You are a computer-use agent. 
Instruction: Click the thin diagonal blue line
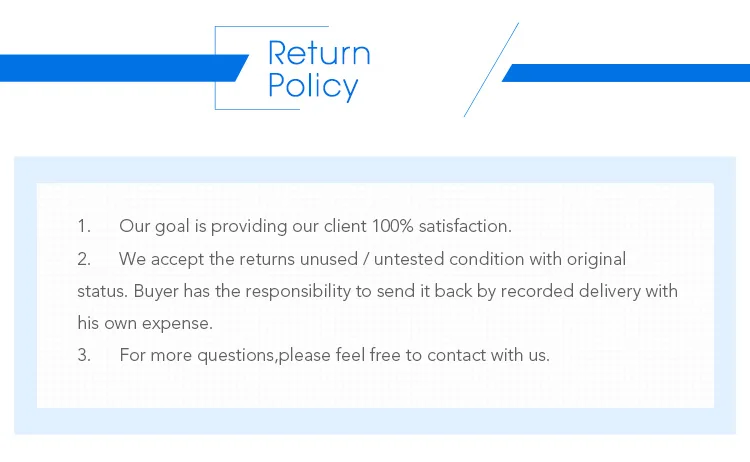(x=491, y=70)
